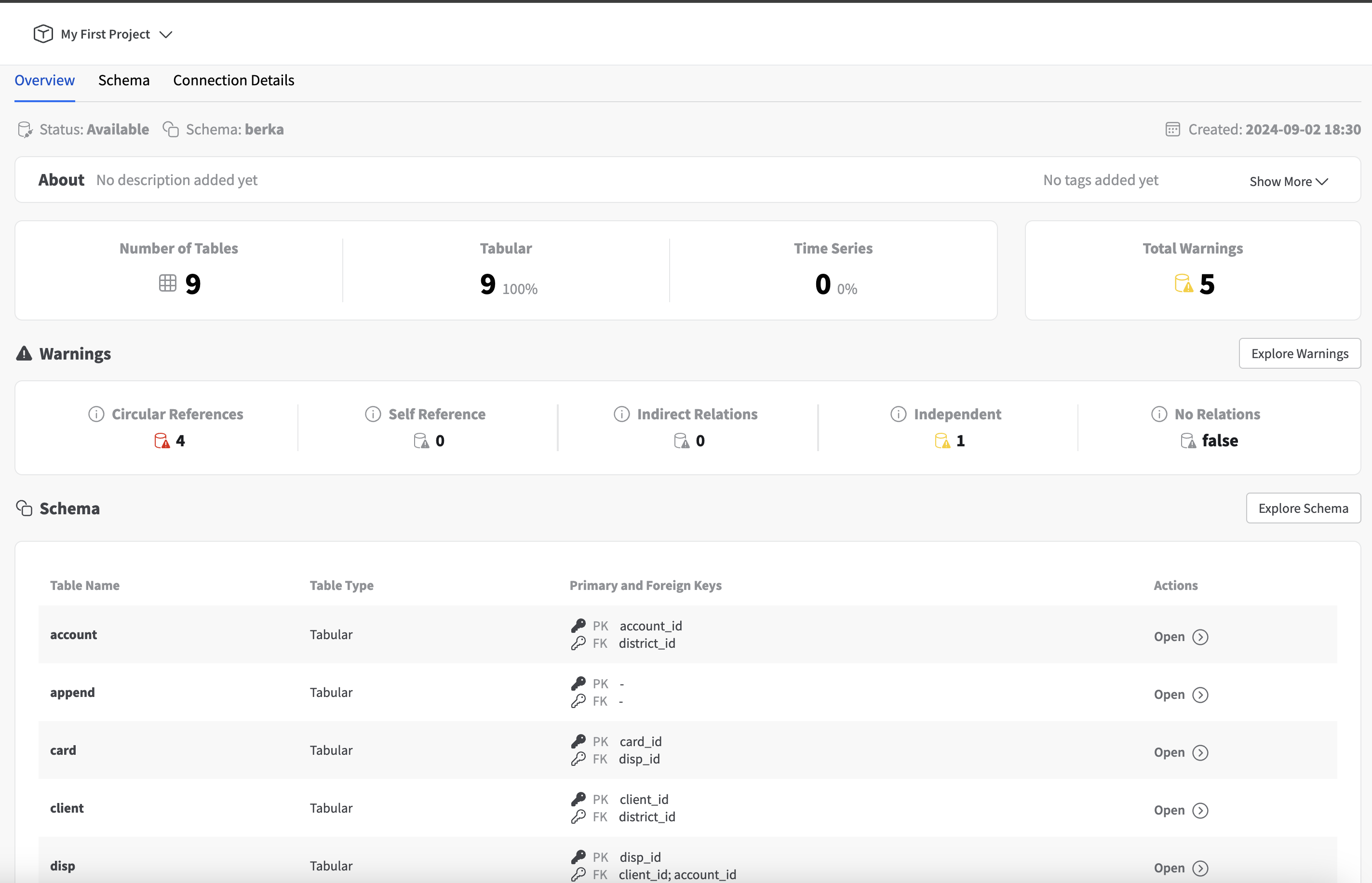Click the project cube icon
Viewport: 1372px width, 883px height.
click(x=43, y=34)
